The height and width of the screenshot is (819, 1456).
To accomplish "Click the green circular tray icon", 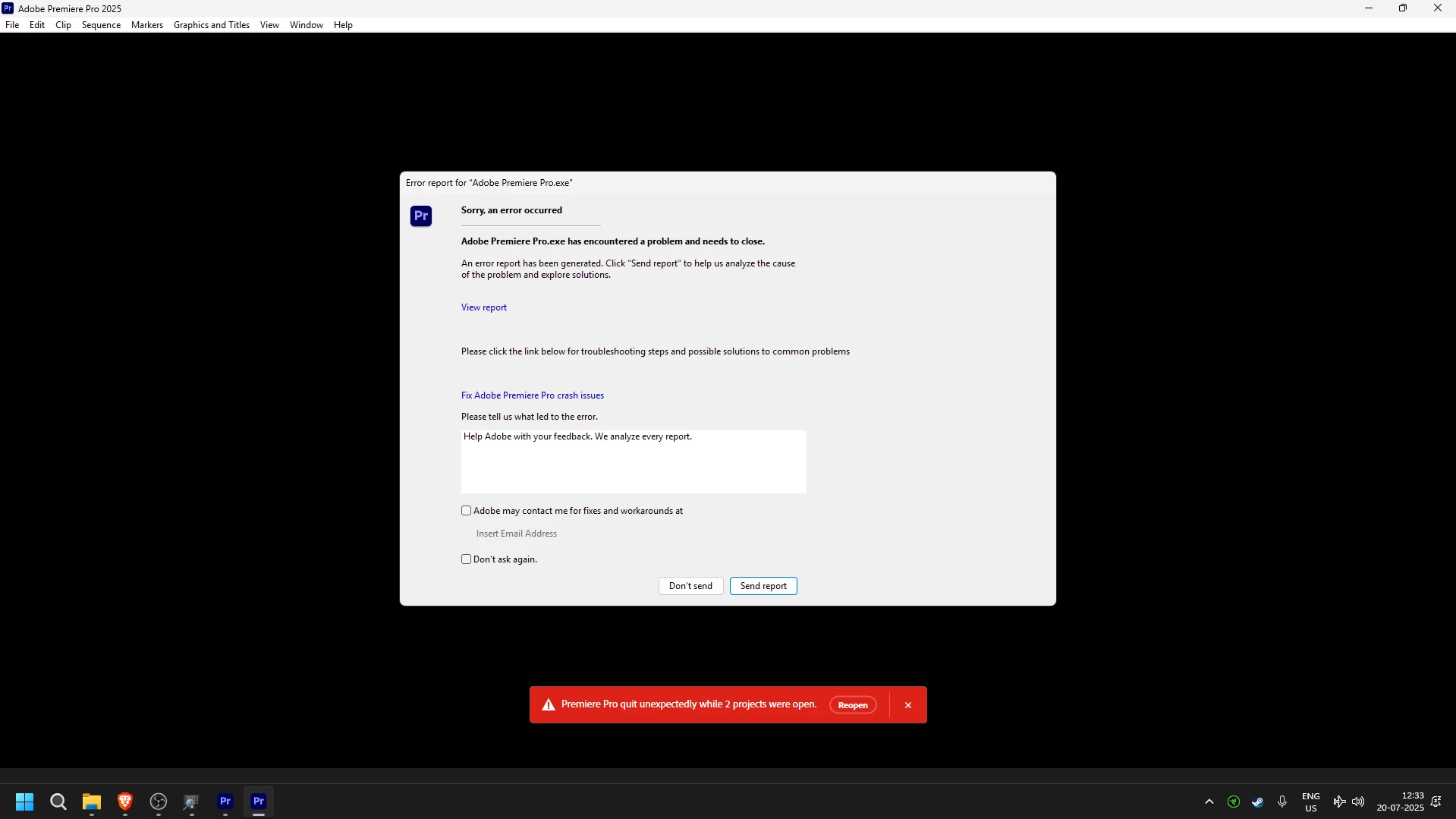I will [1234, 802].
